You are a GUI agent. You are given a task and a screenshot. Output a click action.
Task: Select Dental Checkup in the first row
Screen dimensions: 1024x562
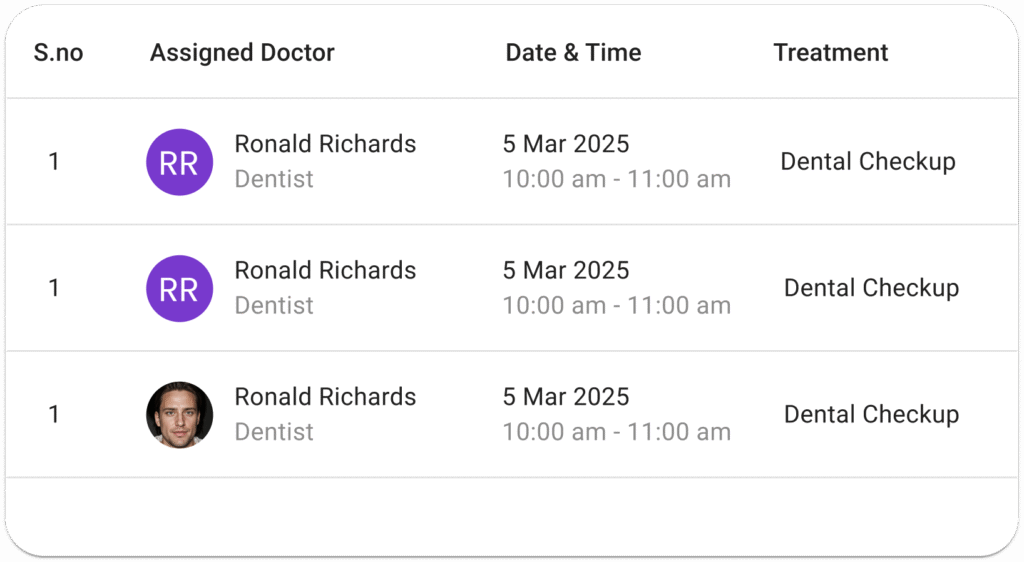point(868,161)
